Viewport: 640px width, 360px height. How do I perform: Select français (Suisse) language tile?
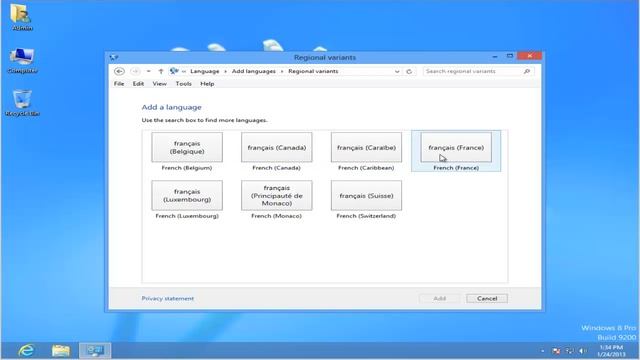point(366,196)
